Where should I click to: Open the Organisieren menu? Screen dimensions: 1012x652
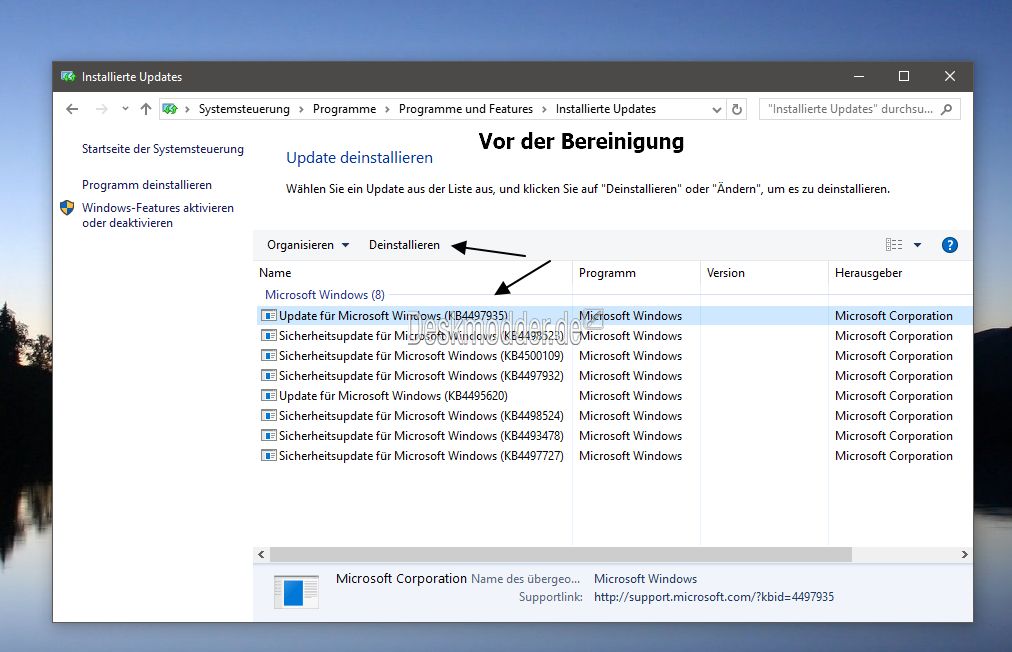tap(308, 245)
